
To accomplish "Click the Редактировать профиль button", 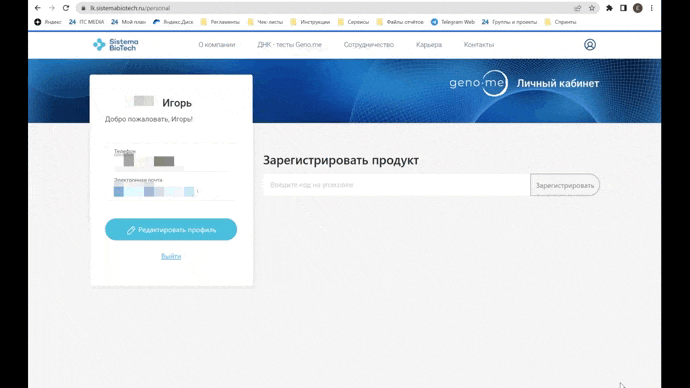I will [x=171, y=230].
